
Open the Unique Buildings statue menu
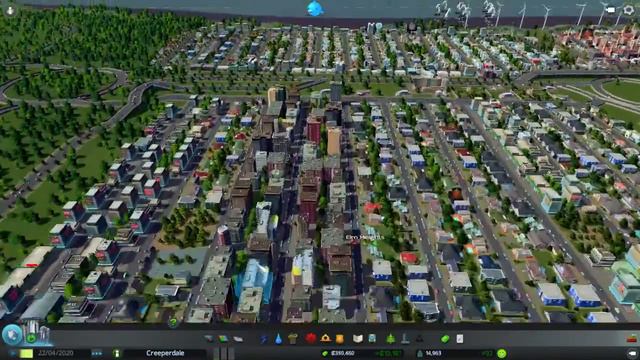(x=405, y=338)
